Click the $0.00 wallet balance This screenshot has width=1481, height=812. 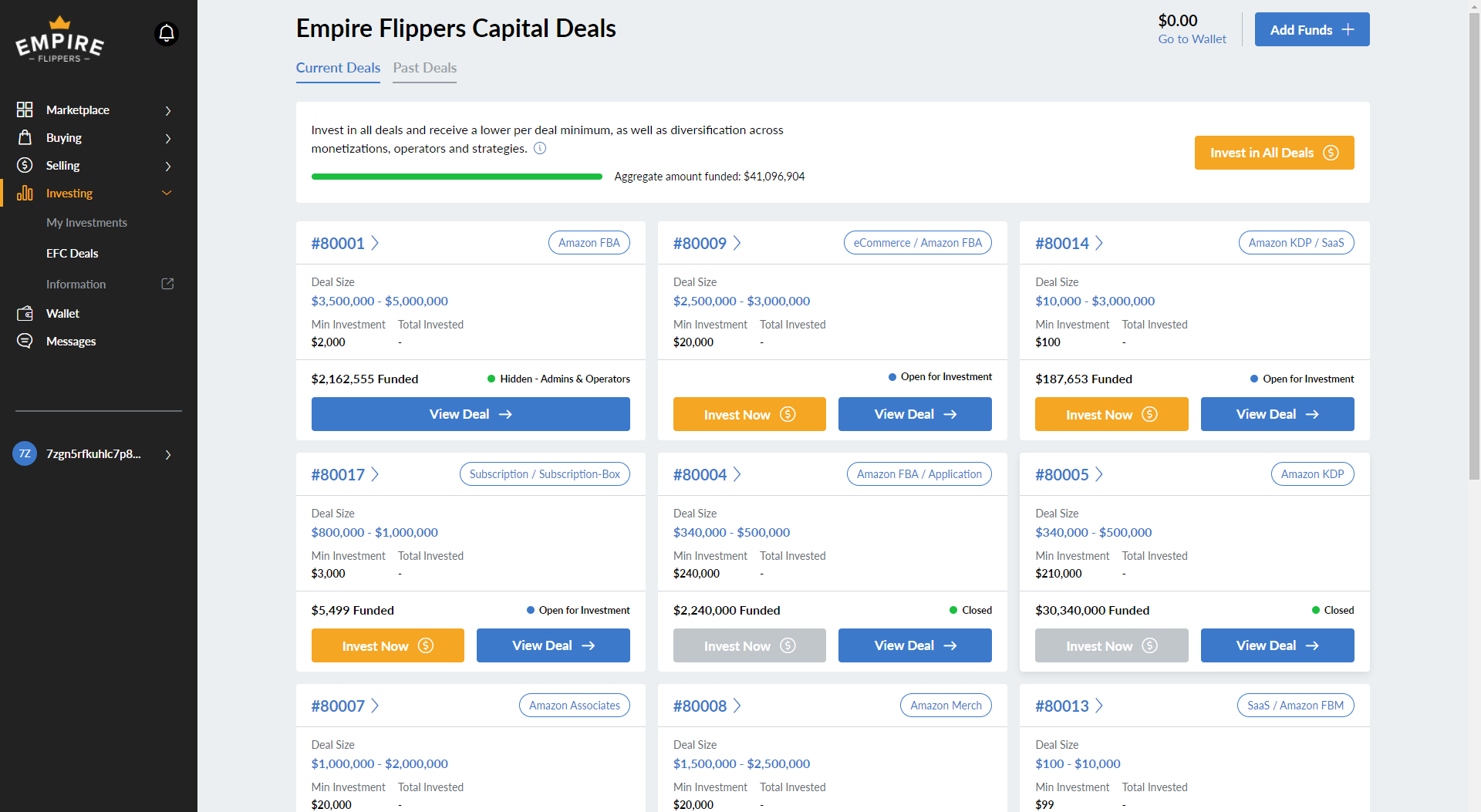click(x=1178, y=21)
